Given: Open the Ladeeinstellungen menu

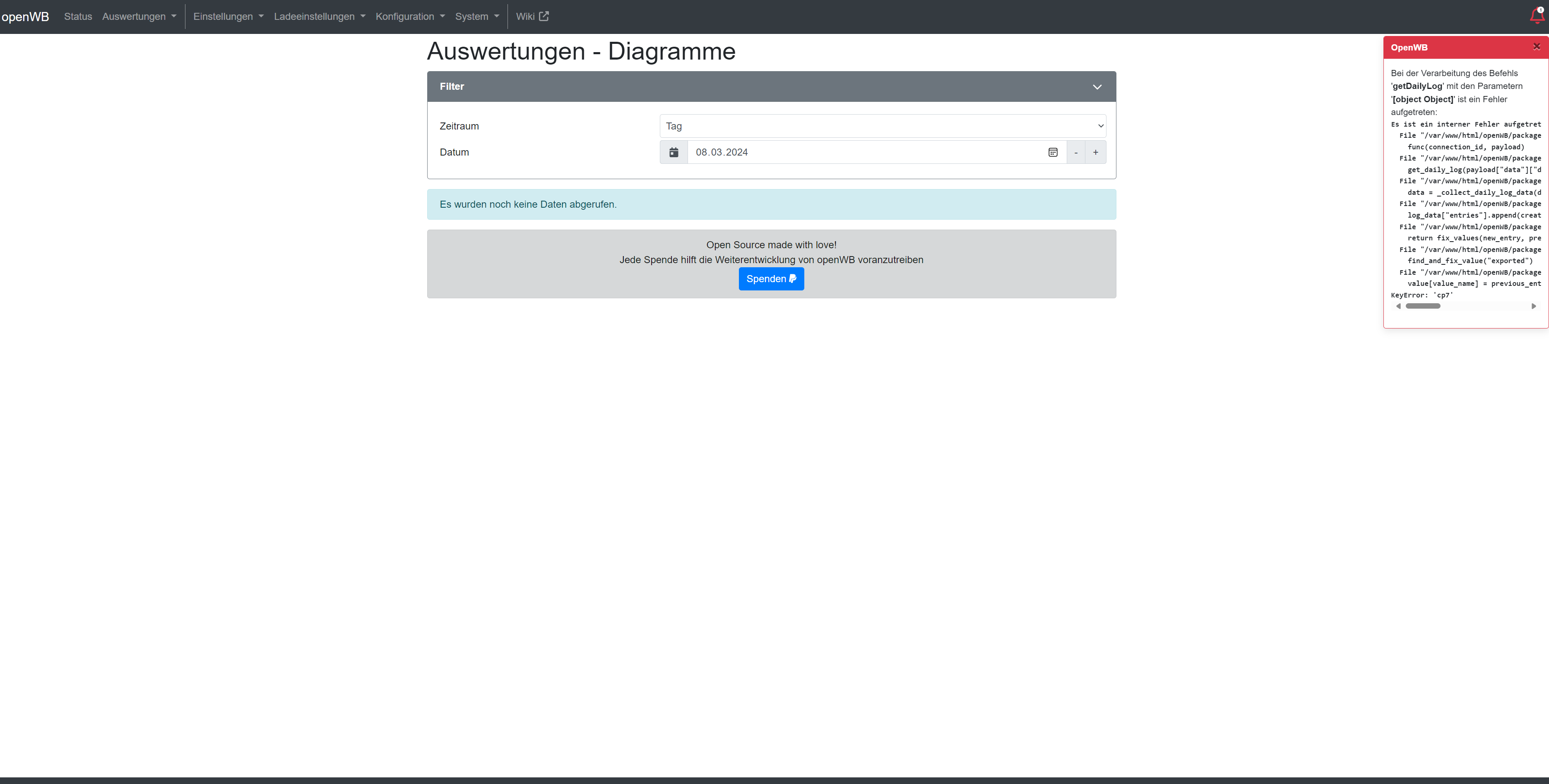Looking at the screenshot, I should click(319, 16).
